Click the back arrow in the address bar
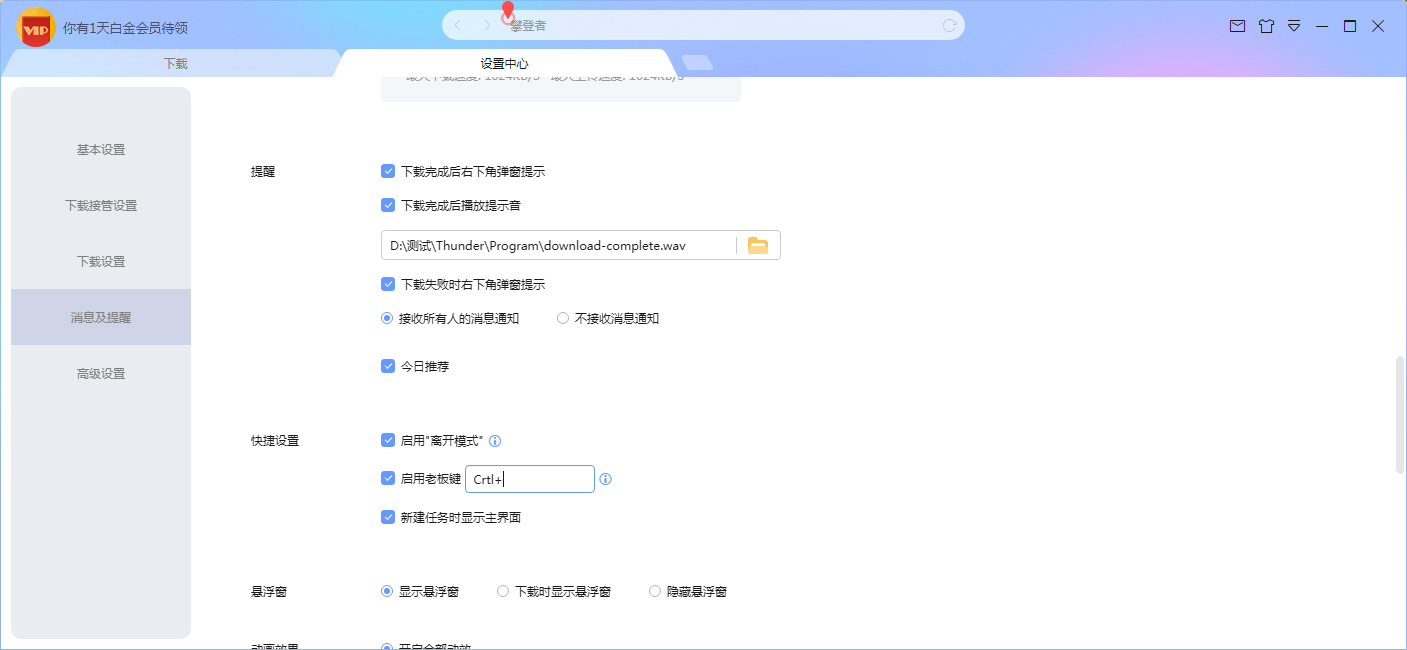 point(457,25)
